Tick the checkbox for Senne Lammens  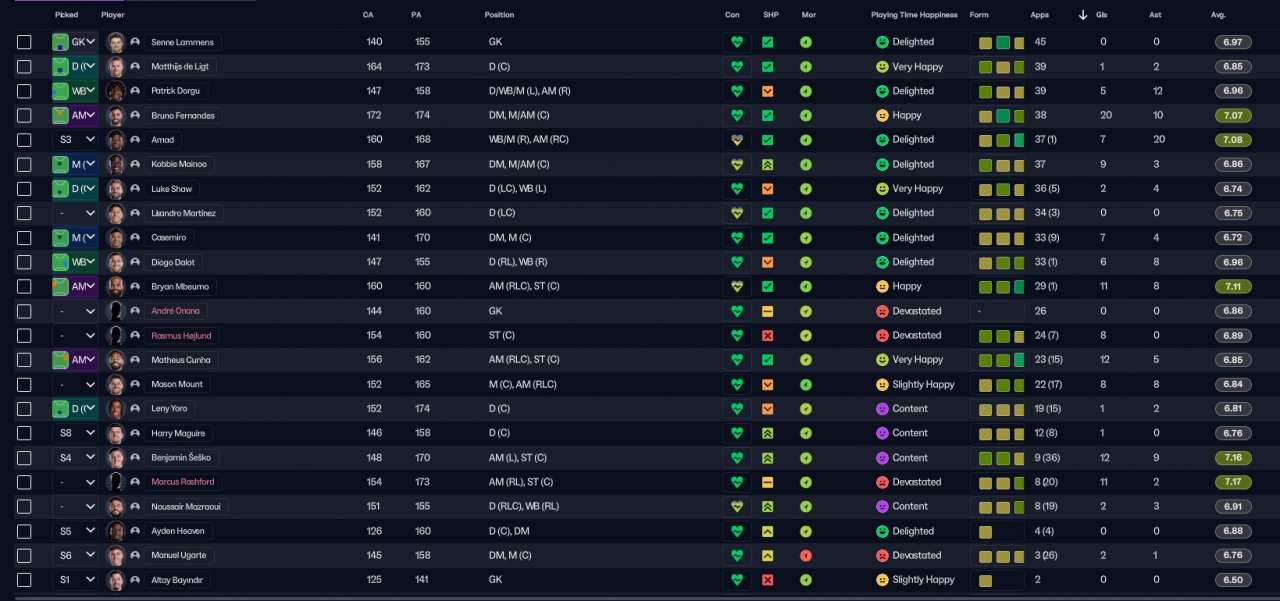pos(24,42)
